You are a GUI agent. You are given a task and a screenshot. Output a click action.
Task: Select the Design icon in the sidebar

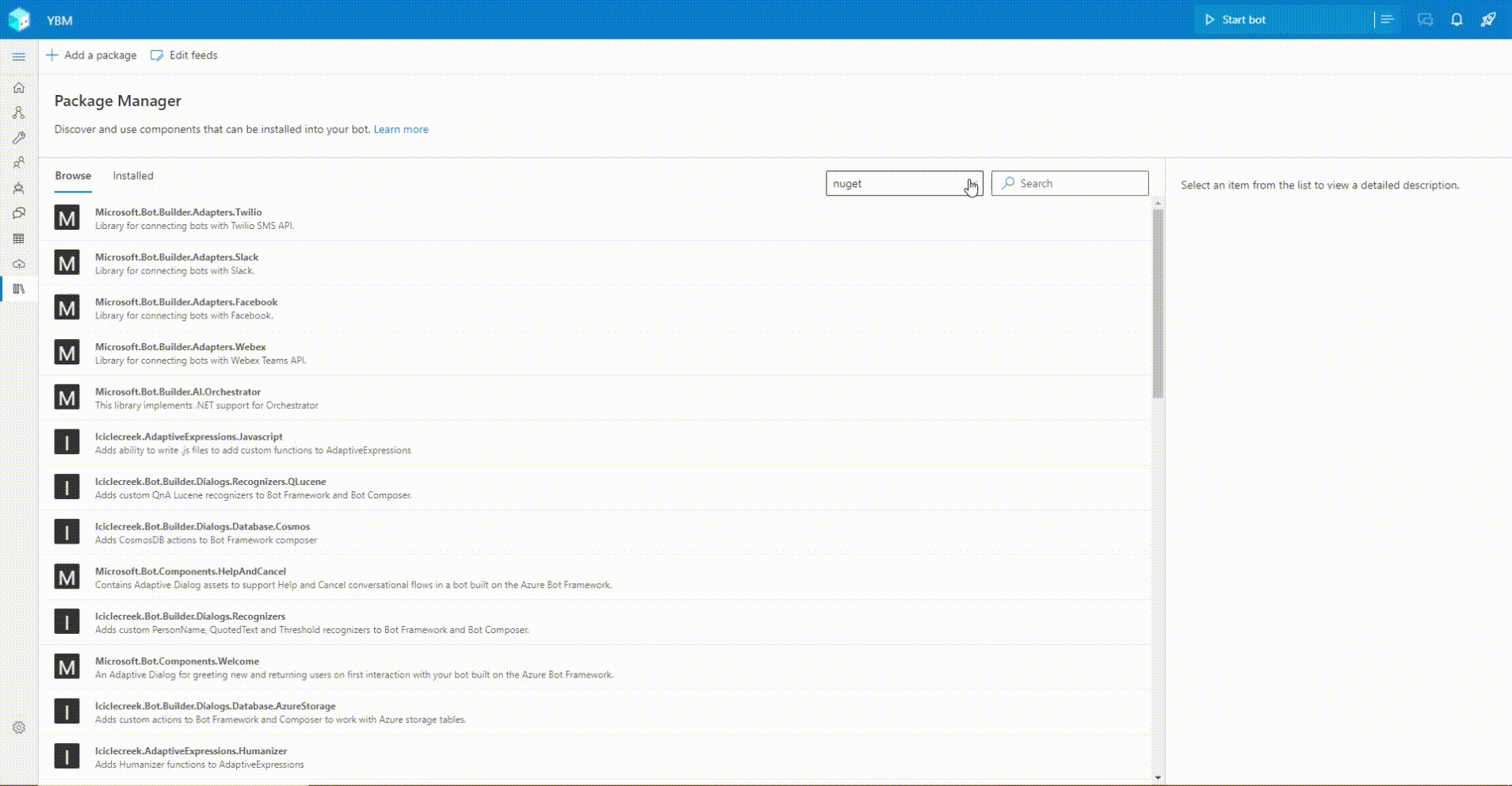pos(18,112)
